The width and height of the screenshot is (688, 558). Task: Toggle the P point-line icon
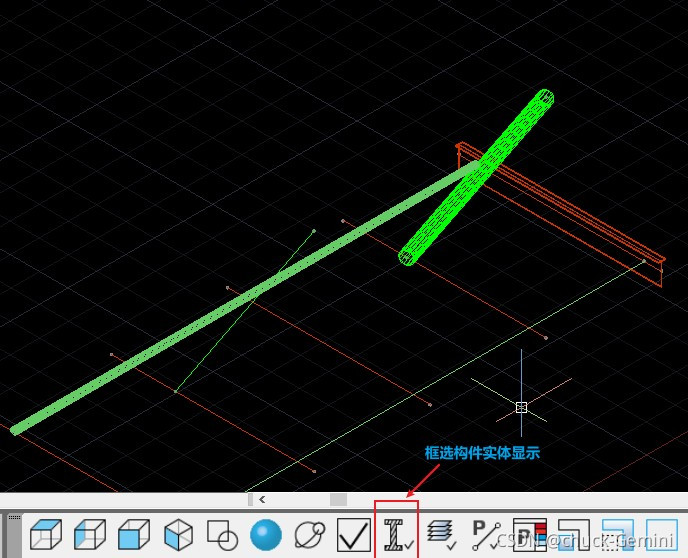coord(485,535)
